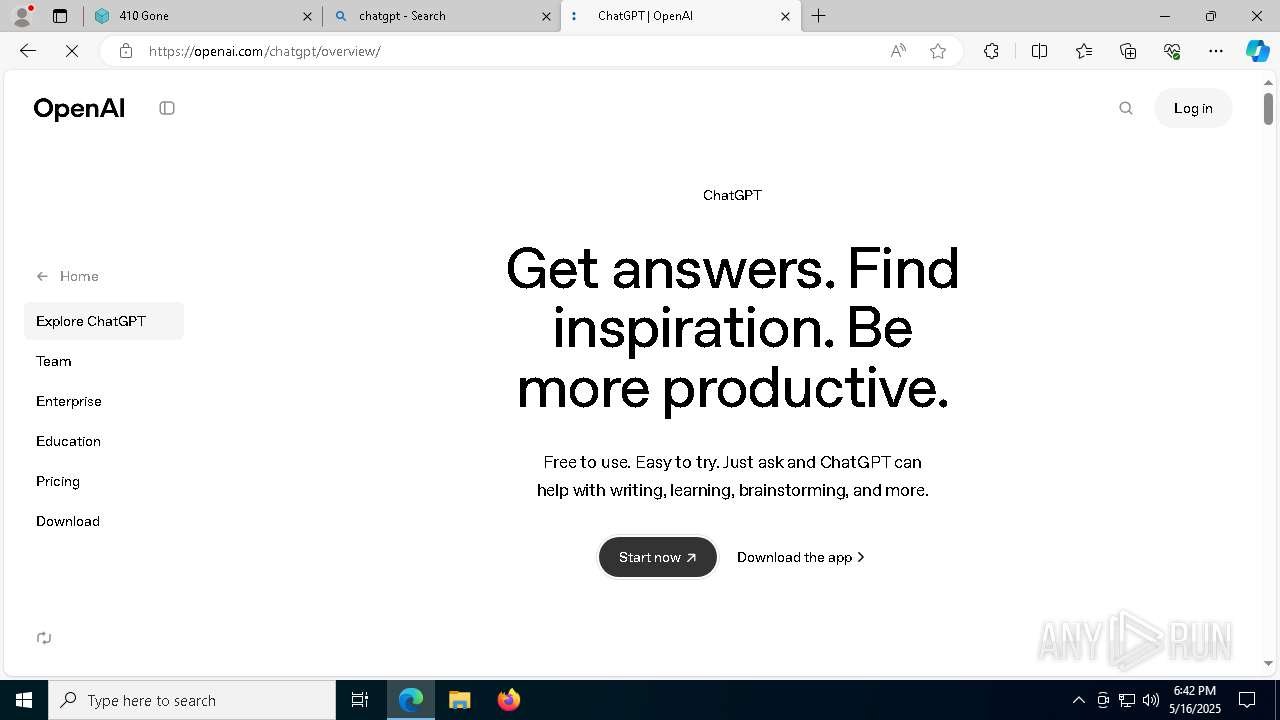Click the Download the app link
This screenshot has width=1280, height=720.
[801, 557]
